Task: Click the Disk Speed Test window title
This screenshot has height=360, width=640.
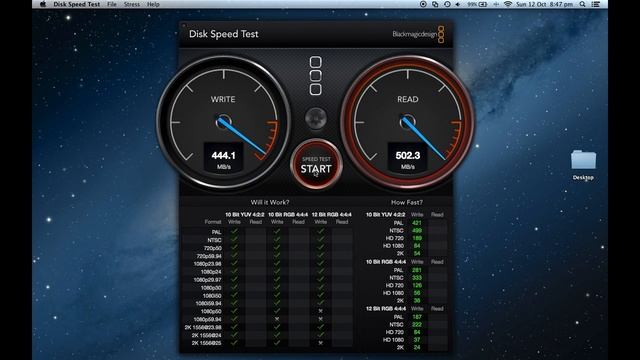Action: pos(224,34)
